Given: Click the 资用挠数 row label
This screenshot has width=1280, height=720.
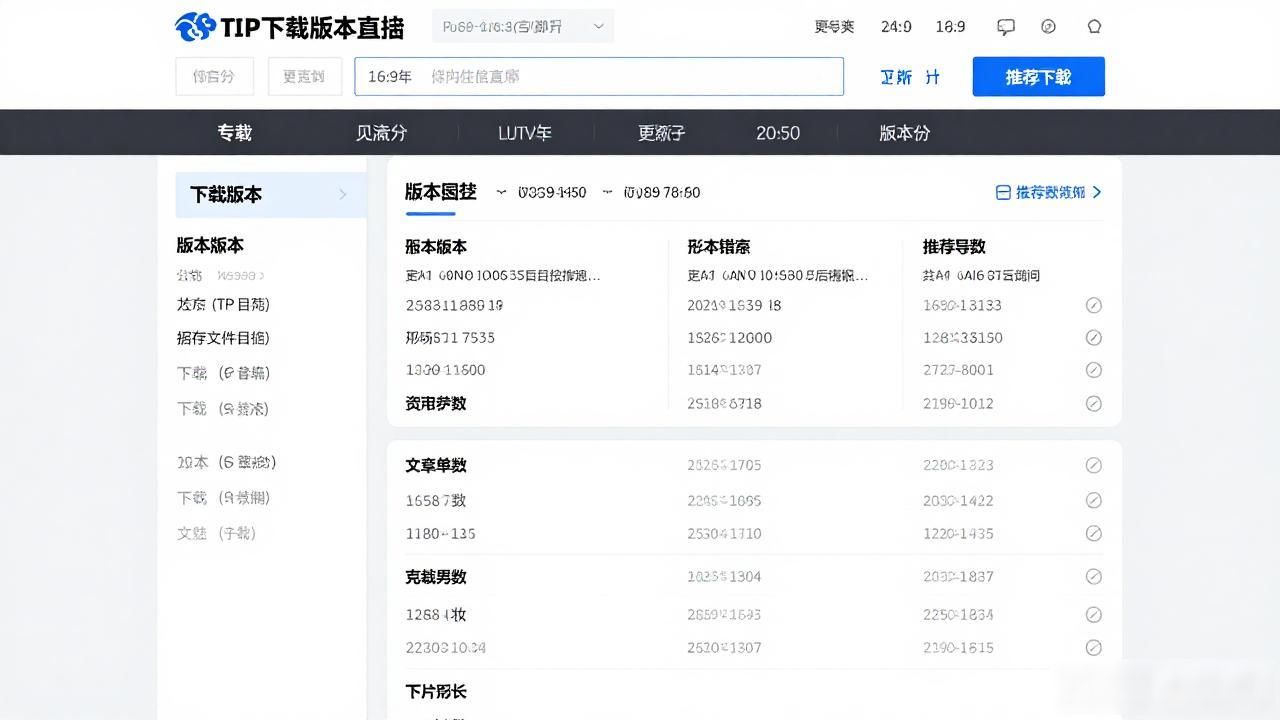Looking at the screenshot, I should (x=436, y=403).
